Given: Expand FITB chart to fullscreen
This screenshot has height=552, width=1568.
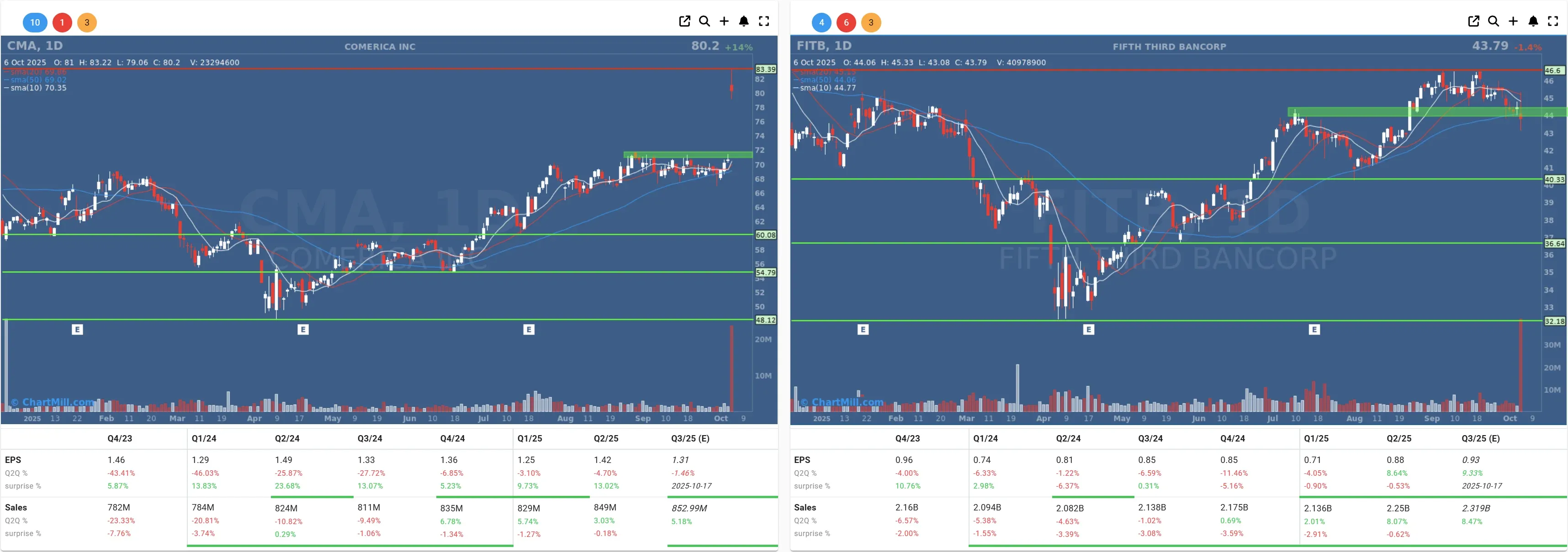Looking at the screenshot, I should click(1553, 21).
